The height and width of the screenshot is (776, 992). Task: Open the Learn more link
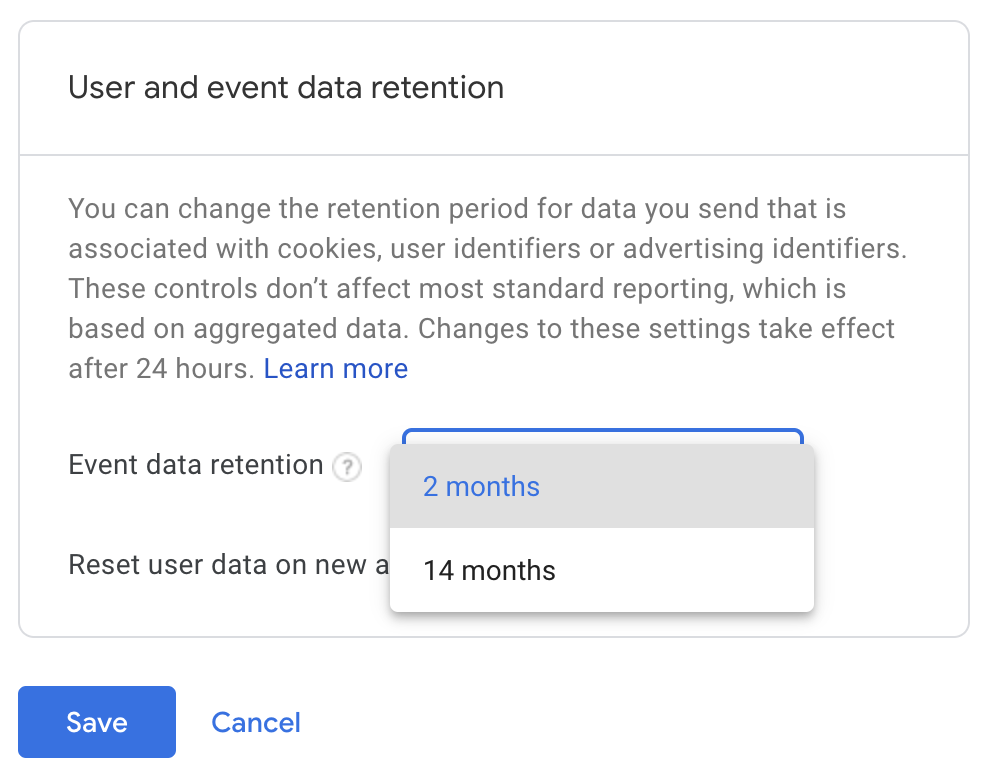[336, 369]
